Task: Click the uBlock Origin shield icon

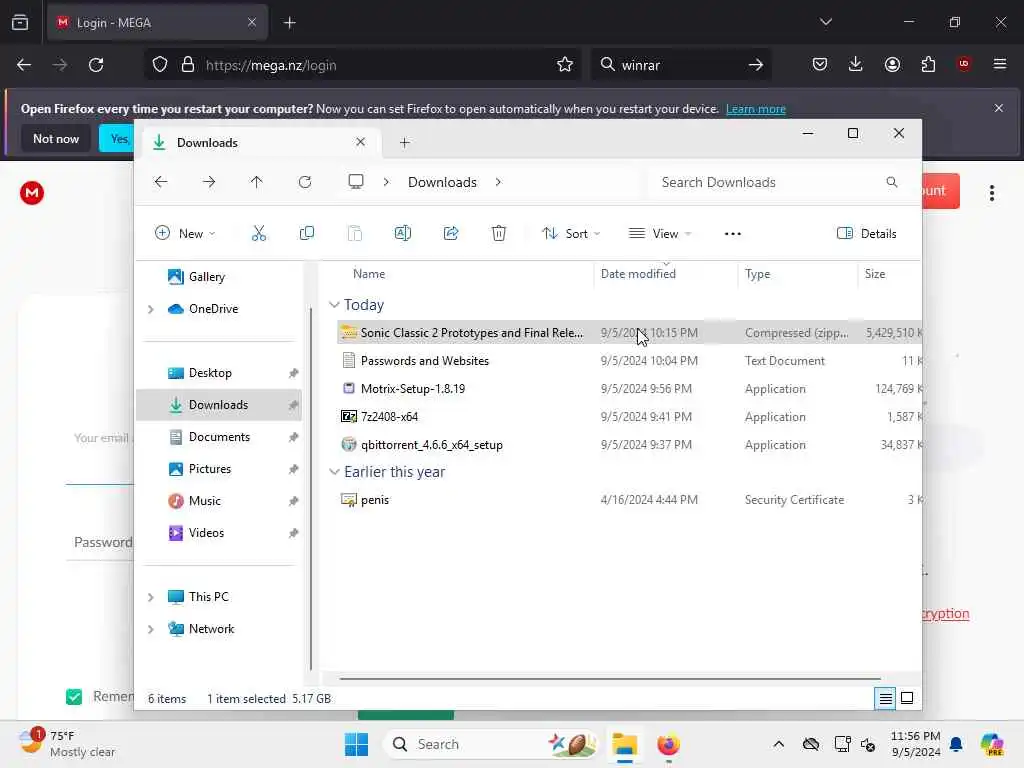Action: 964,63
